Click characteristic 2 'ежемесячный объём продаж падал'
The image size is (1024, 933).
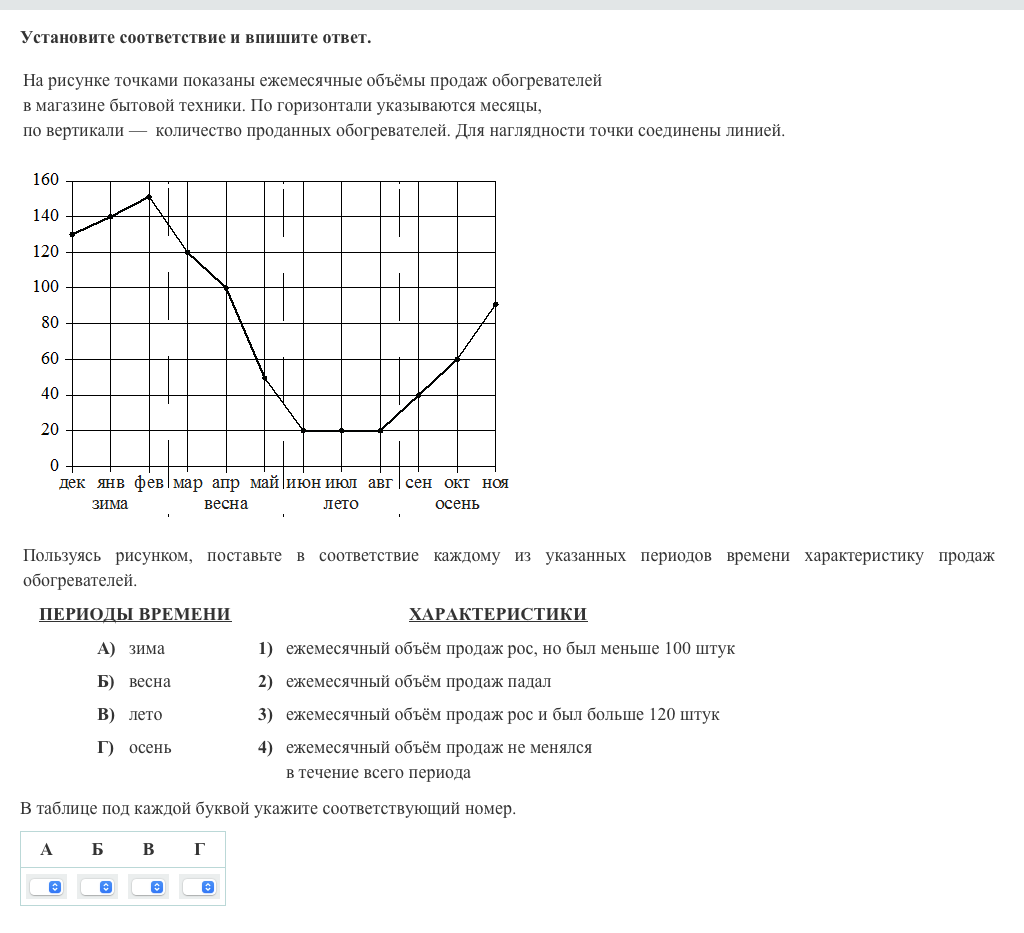(x=418, y=682)
